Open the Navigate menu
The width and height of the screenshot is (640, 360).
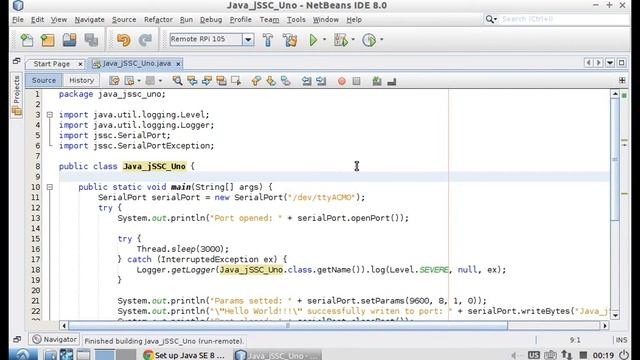pyautogui.click(x=89, y=20)
